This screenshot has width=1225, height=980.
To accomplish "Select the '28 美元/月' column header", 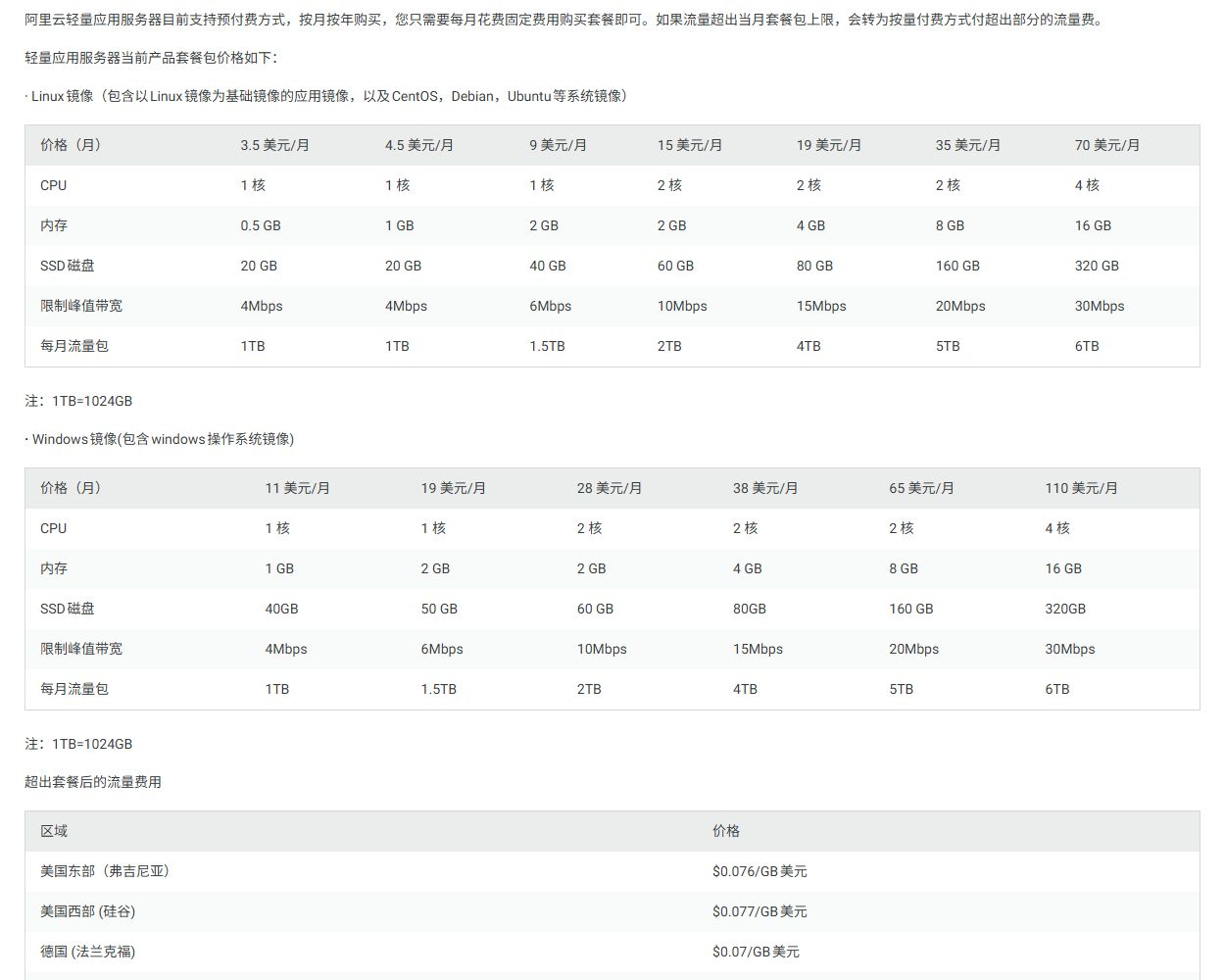I will click(x=610, y=488).
